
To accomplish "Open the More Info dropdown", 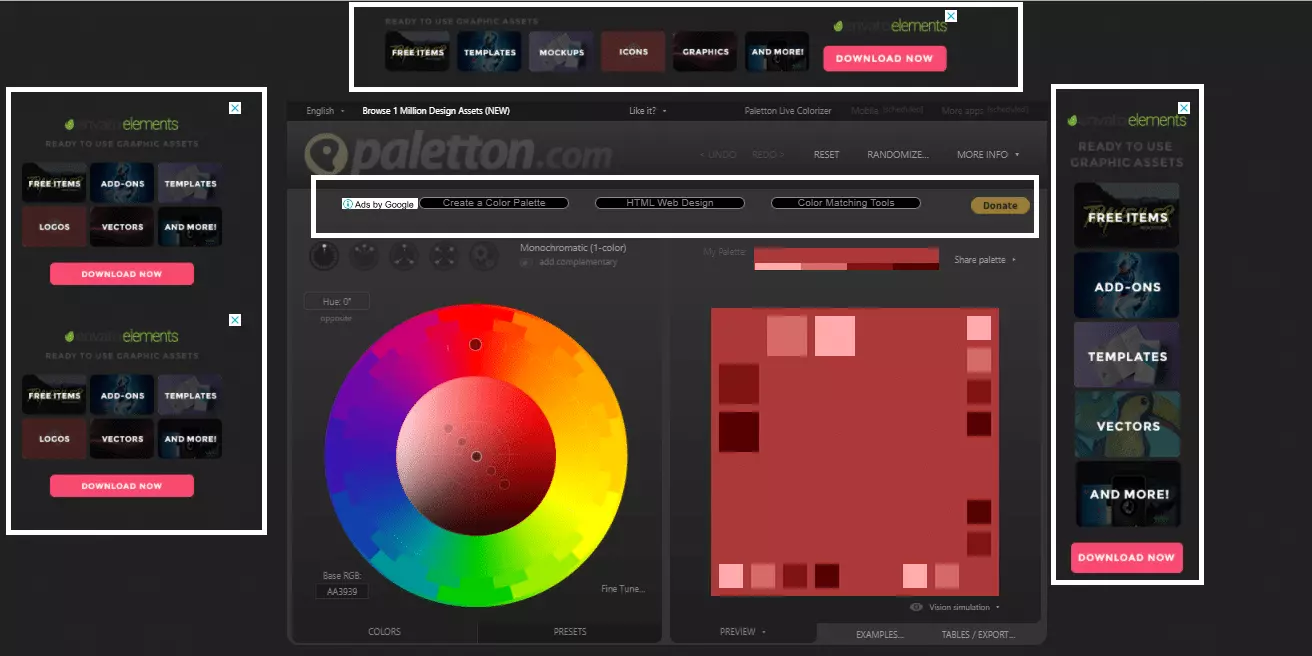I will click(988, 155).
